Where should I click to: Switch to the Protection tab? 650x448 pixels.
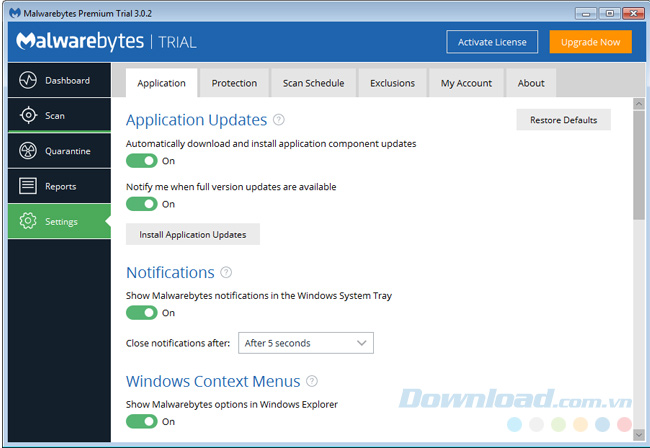point(234,83)
